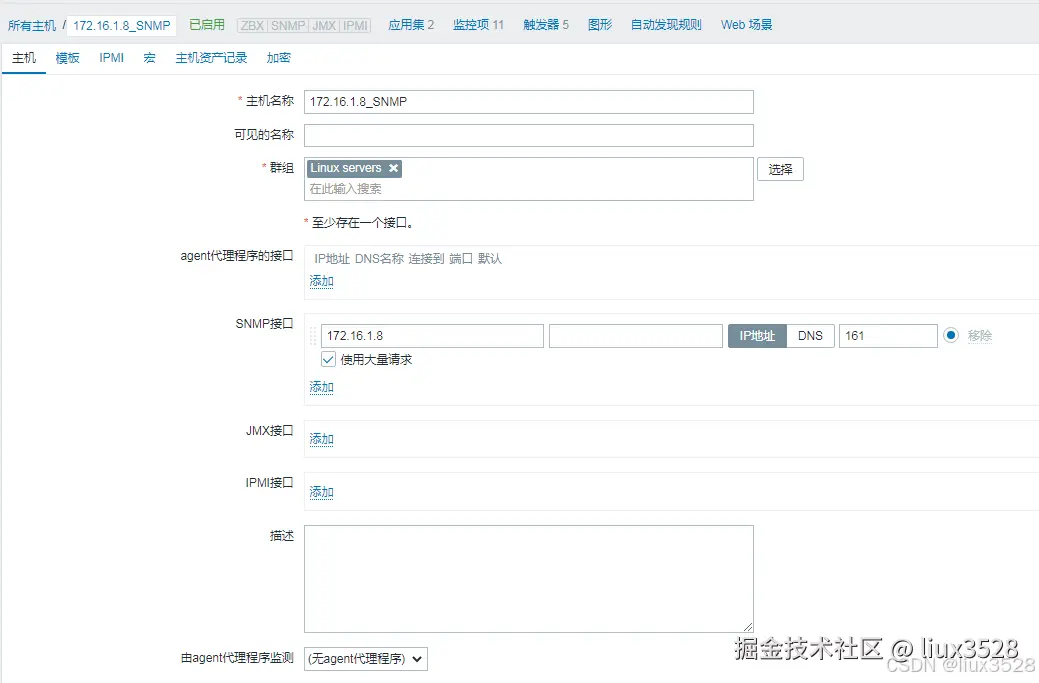Open Web 场景 link

747,25
